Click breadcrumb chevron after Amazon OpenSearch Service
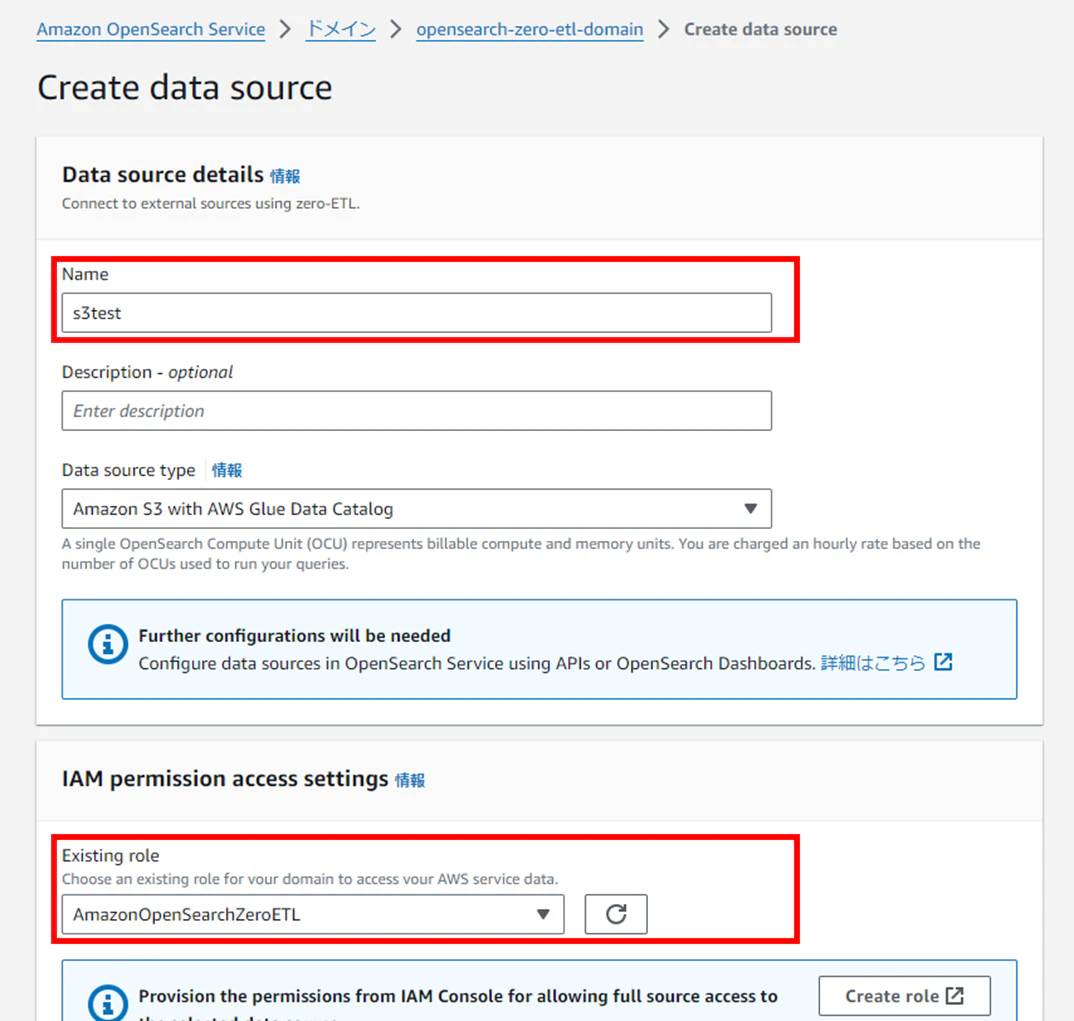The width and height of the screenshot is (1074, 1021). (x=286, y=29)
